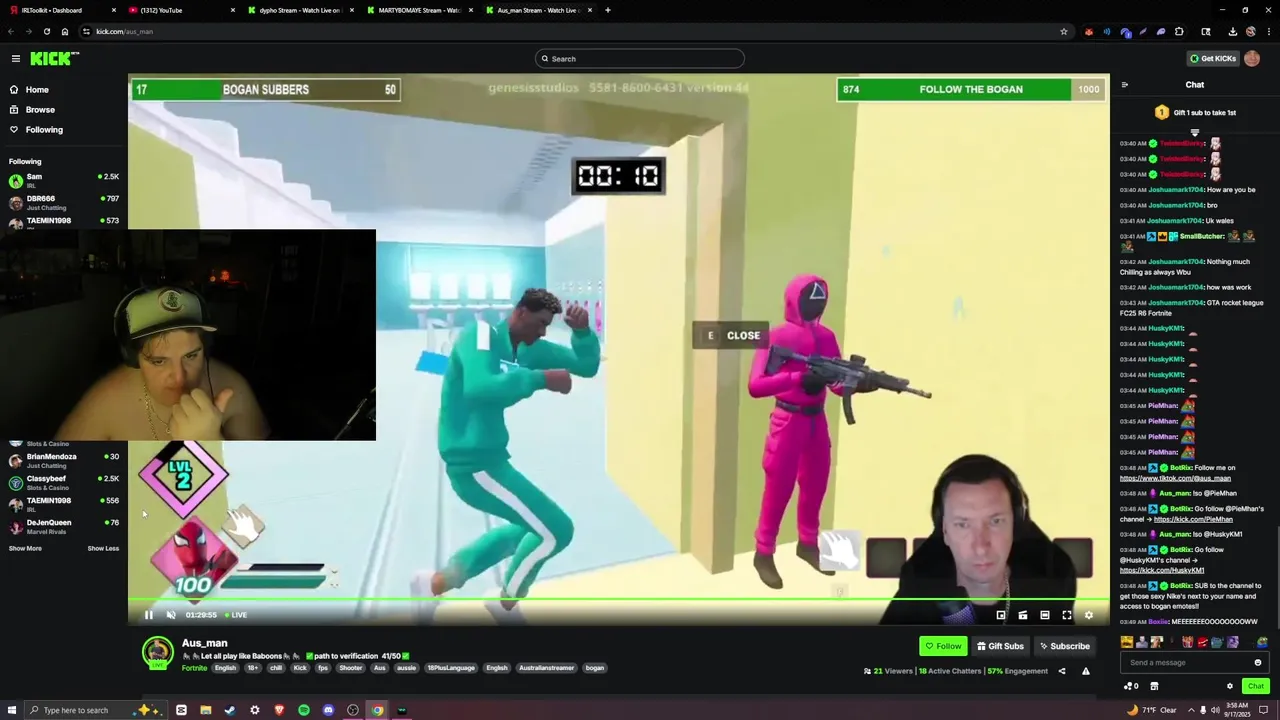Click the Get KICKs button

(x=1212, y=59)
